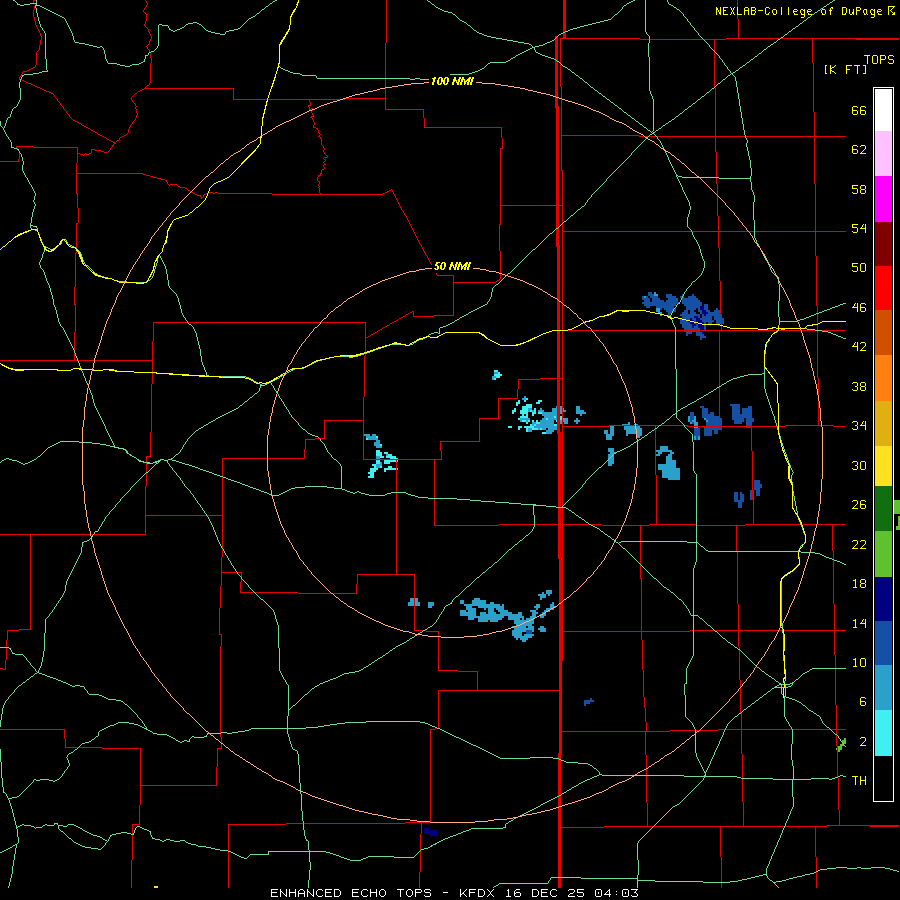900x900 pixels.
Task: Click the '34' legend value
Action: click(x=859, y=426)
